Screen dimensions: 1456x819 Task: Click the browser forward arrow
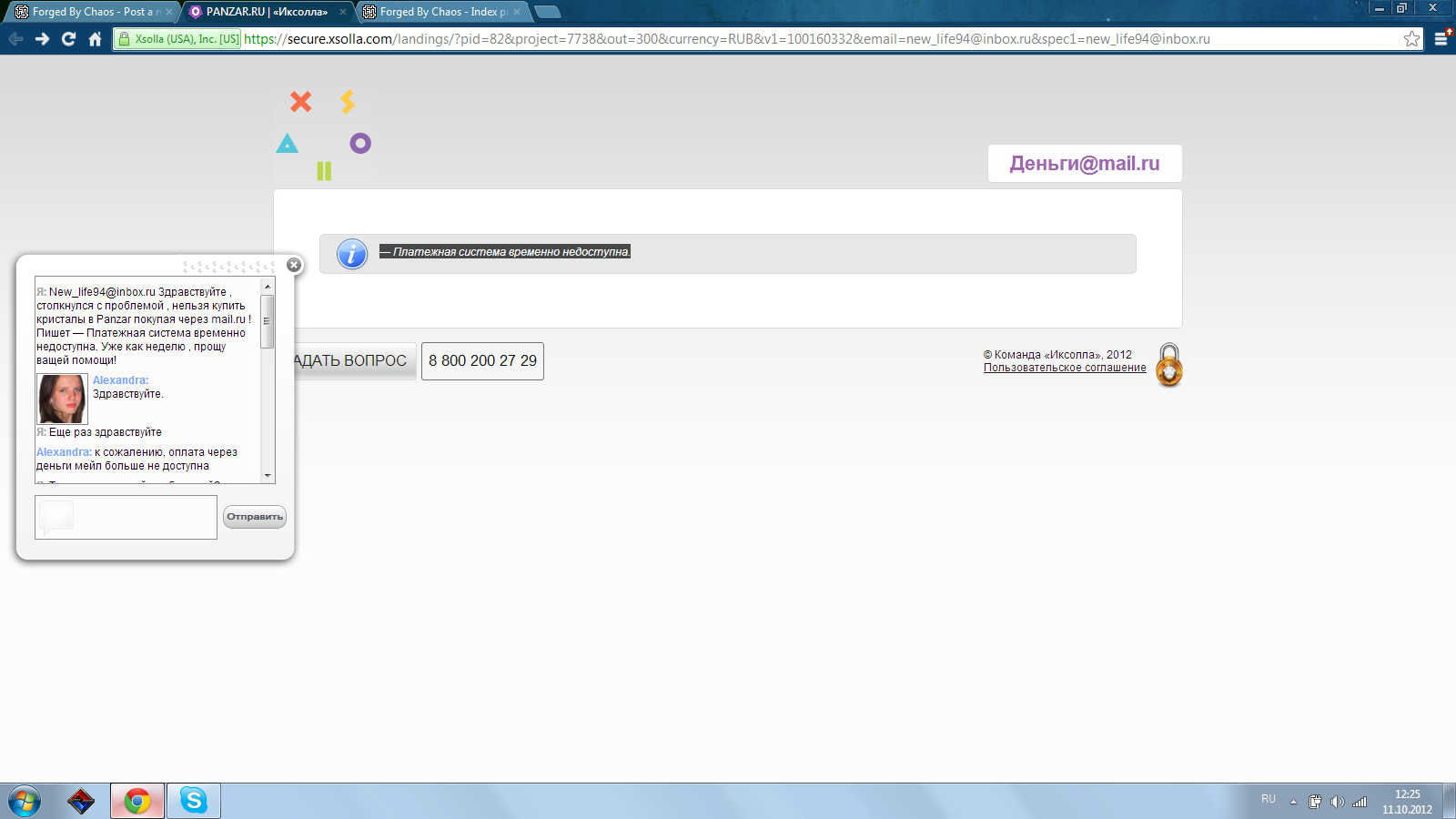[x=42, y=39]
